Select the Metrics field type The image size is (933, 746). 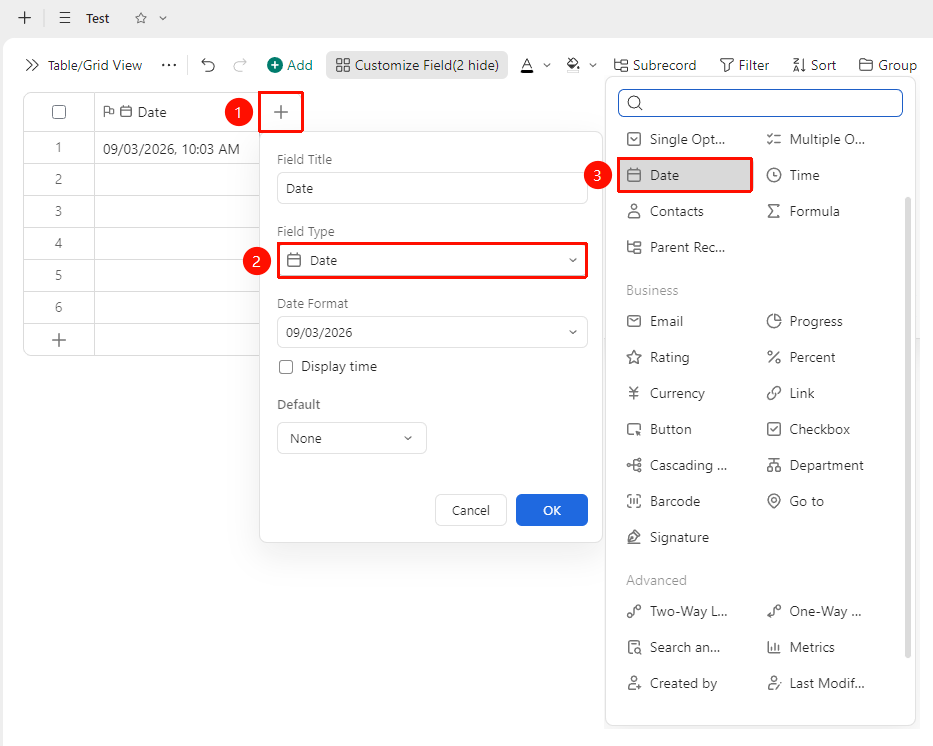pos(800,647)
